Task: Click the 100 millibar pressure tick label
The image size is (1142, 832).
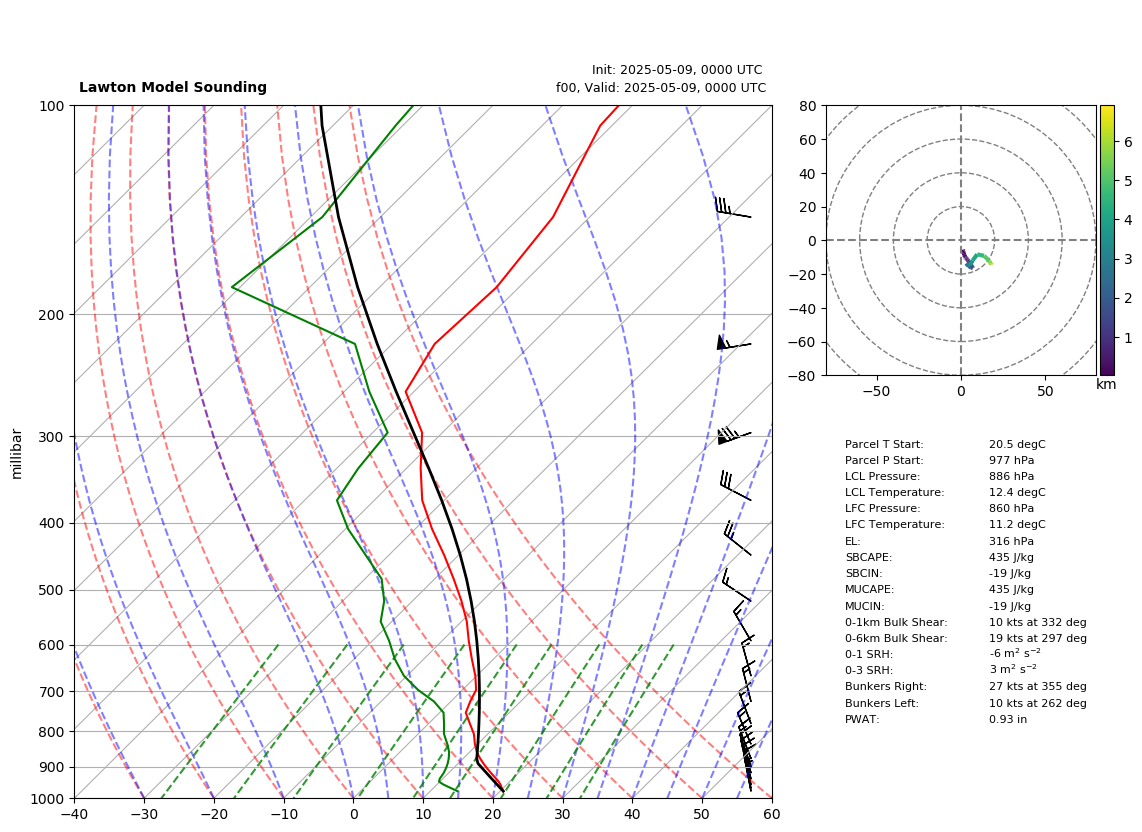Action: 52,106
